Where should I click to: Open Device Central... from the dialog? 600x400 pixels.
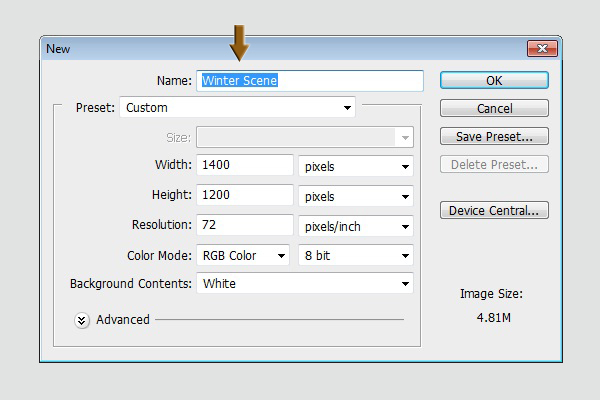click(494, 210)
